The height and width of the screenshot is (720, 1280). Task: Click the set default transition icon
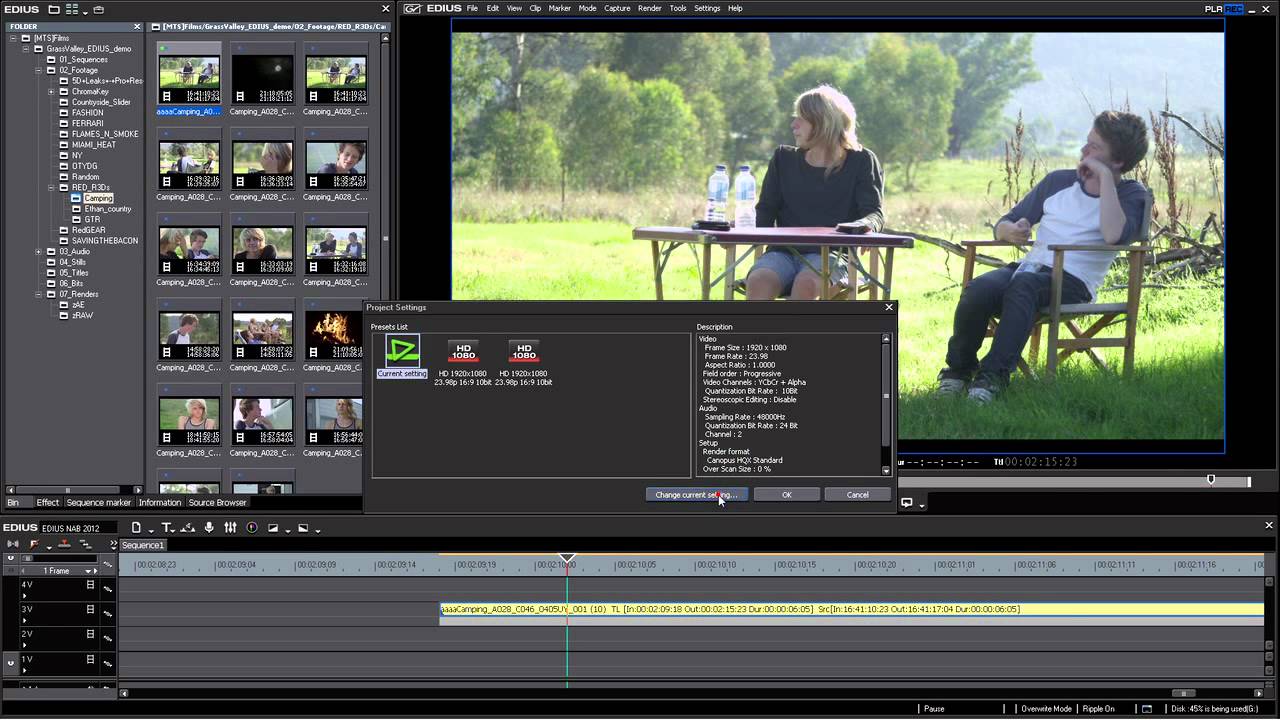[273, 527]
